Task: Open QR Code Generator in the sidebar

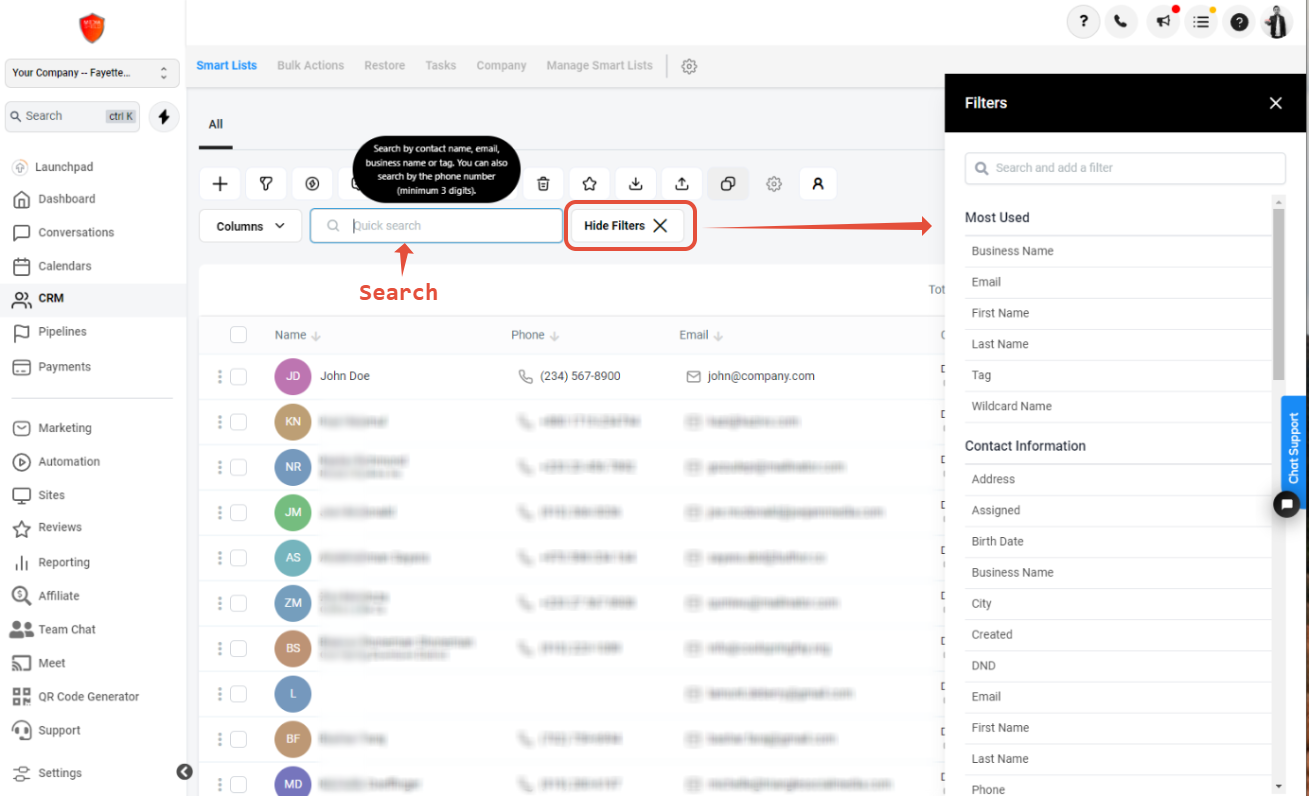Action: (x=89, y=697)
